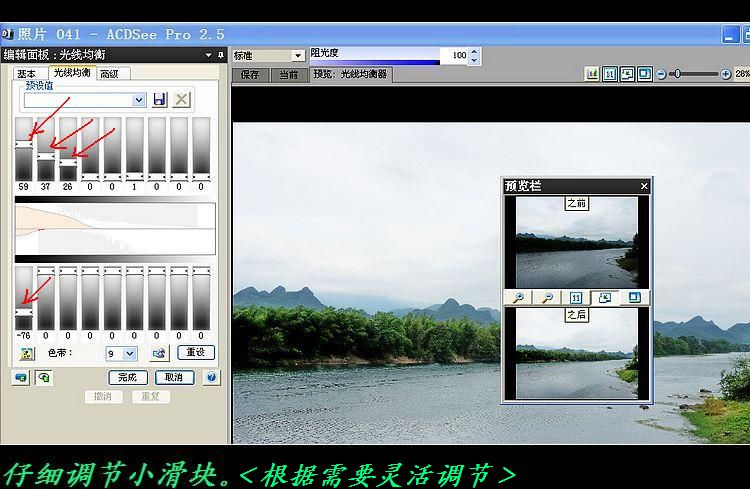The height and width of the screenshot is (489, 750).
Task: Open help with the blue question mark icon
Action: point(211,378)
